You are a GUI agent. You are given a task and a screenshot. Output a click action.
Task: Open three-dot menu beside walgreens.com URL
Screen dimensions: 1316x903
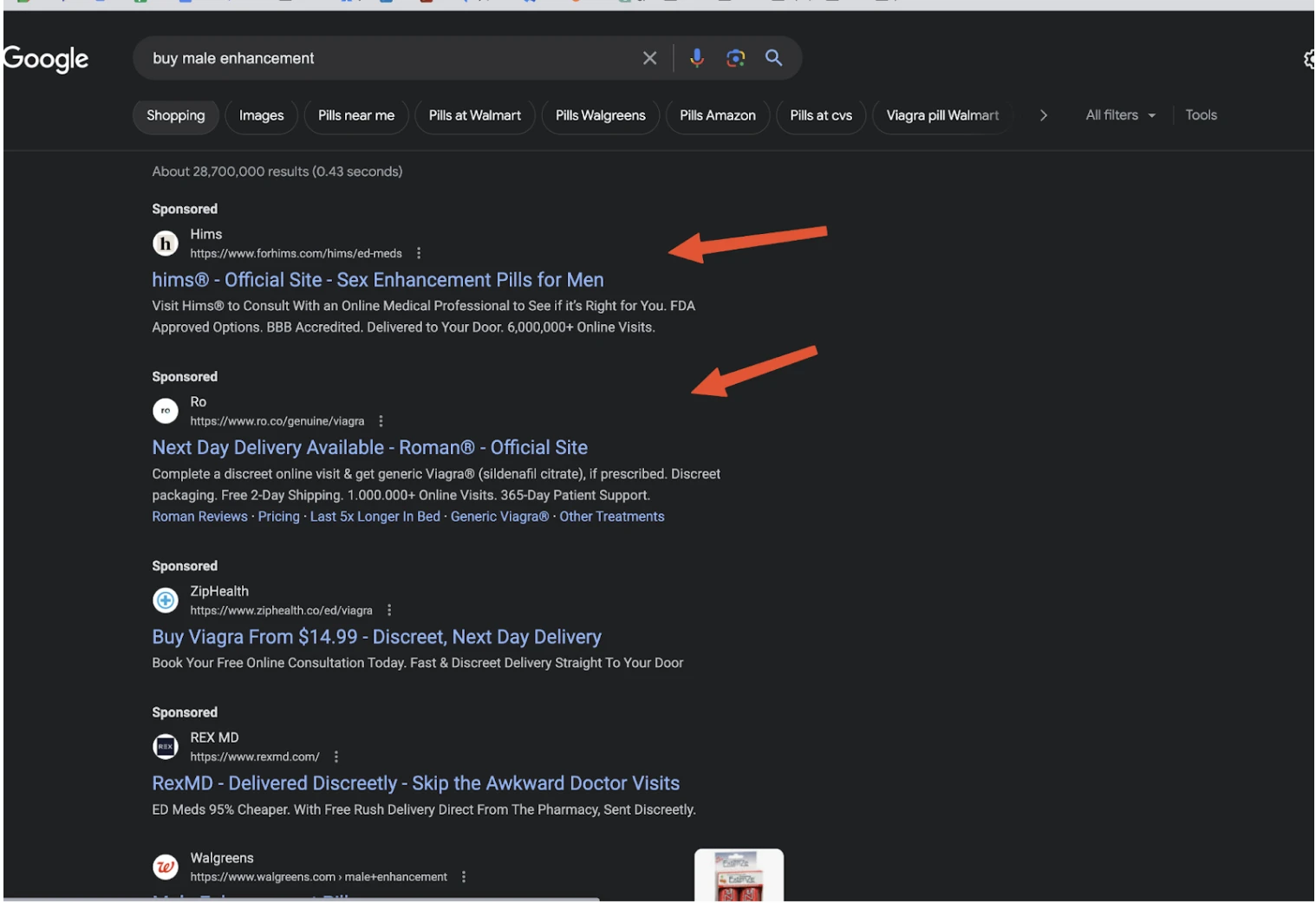pyautogui.click(x=464, y=877)
